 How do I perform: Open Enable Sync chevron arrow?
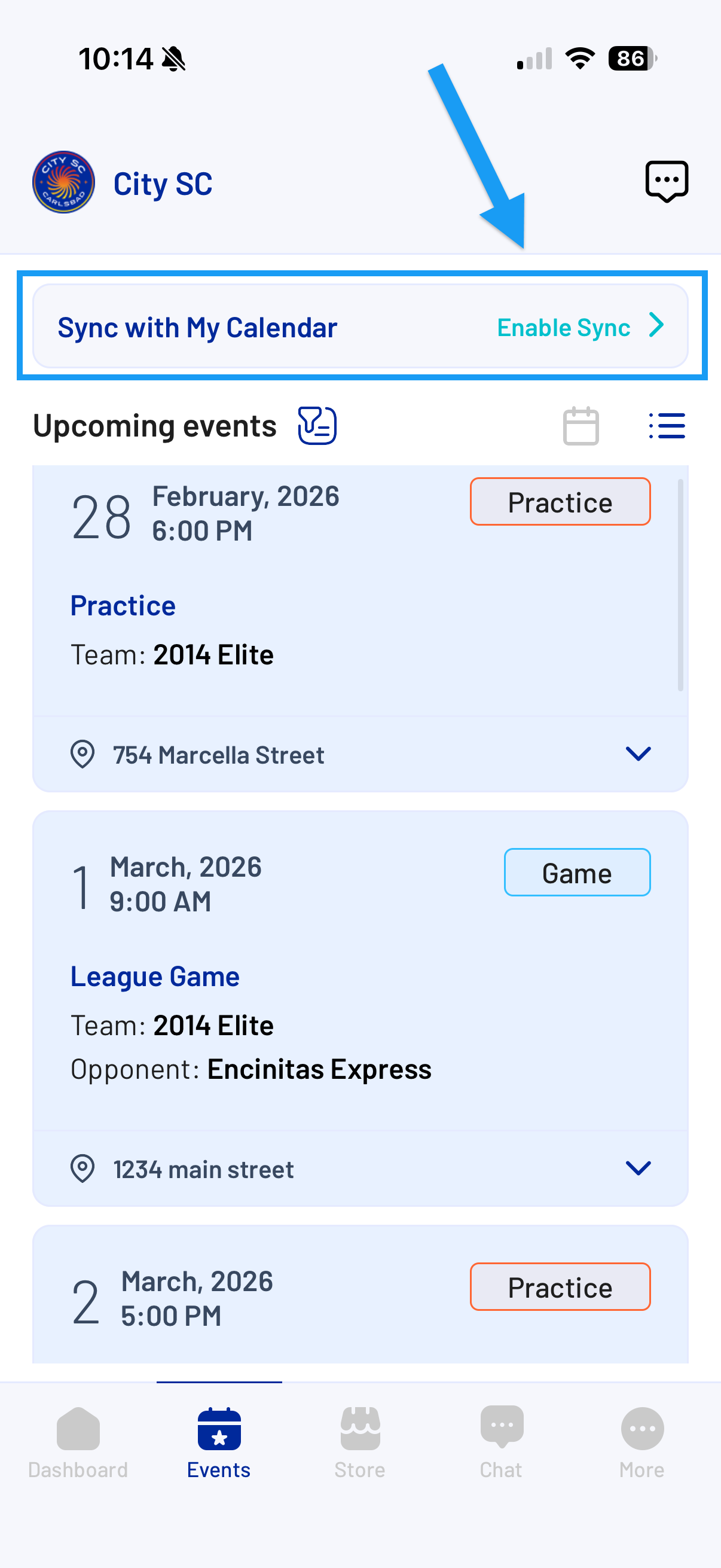pyautogui.click(x=656, y=325)
